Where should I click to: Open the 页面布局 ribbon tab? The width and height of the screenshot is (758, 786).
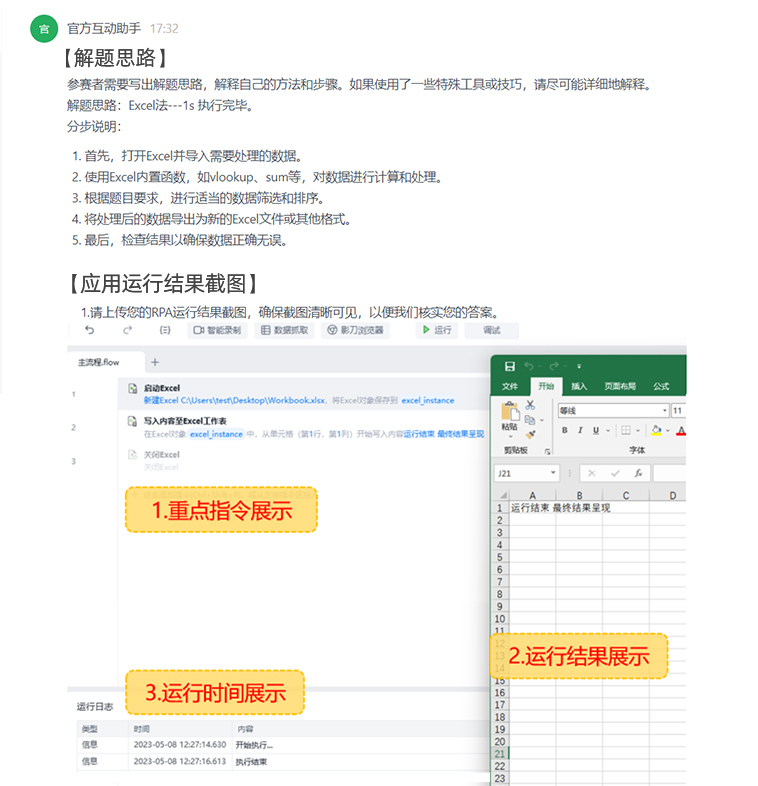pos(620,386)
